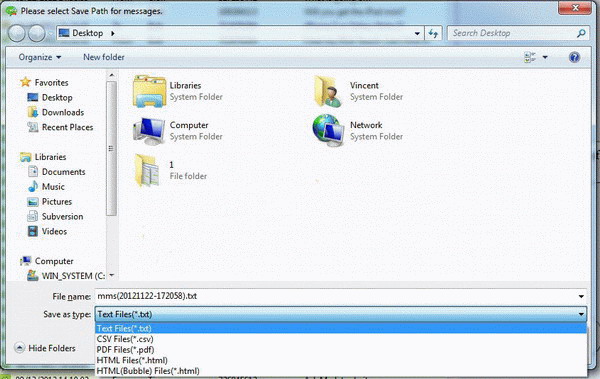Expand the Desktop breadcrumb arrow
The image size is (600, 379).
click(112, 33)
